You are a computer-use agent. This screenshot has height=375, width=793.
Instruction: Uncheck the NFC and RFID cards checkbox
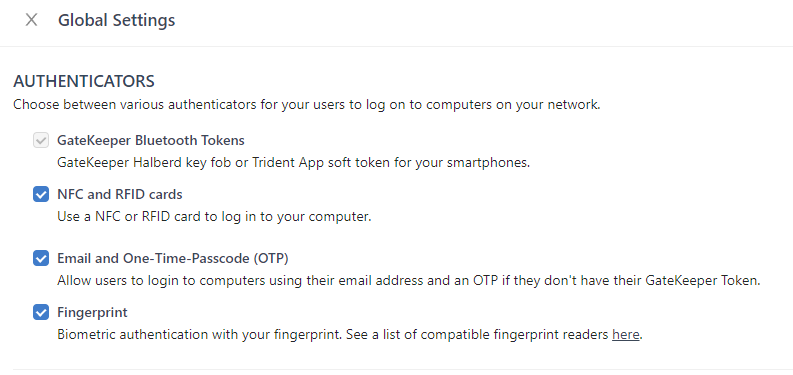[x=41, y=194]
